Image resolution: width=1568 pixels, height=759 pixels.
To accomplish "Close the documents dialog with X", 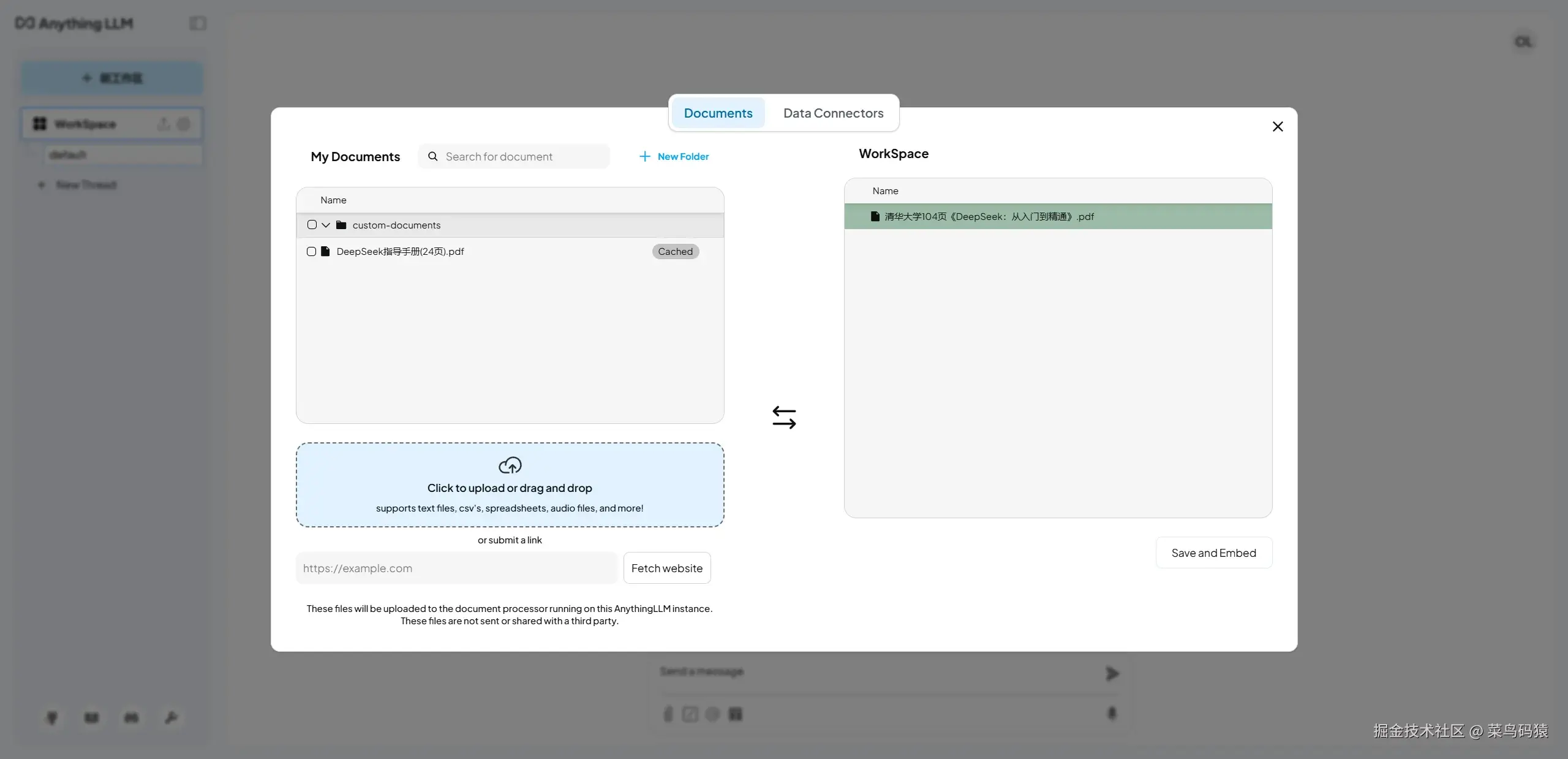I will [x=1278, y=126].
